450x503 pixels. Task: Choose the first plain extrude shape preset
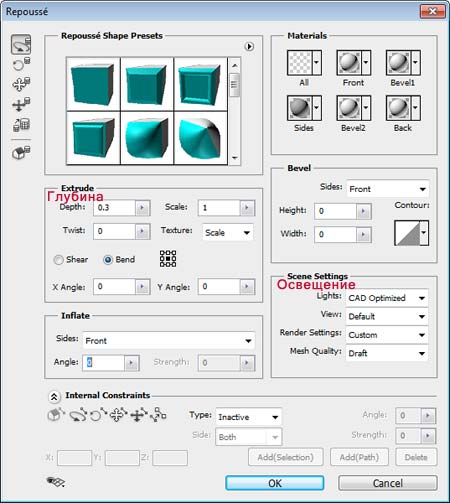coord(93,84)
